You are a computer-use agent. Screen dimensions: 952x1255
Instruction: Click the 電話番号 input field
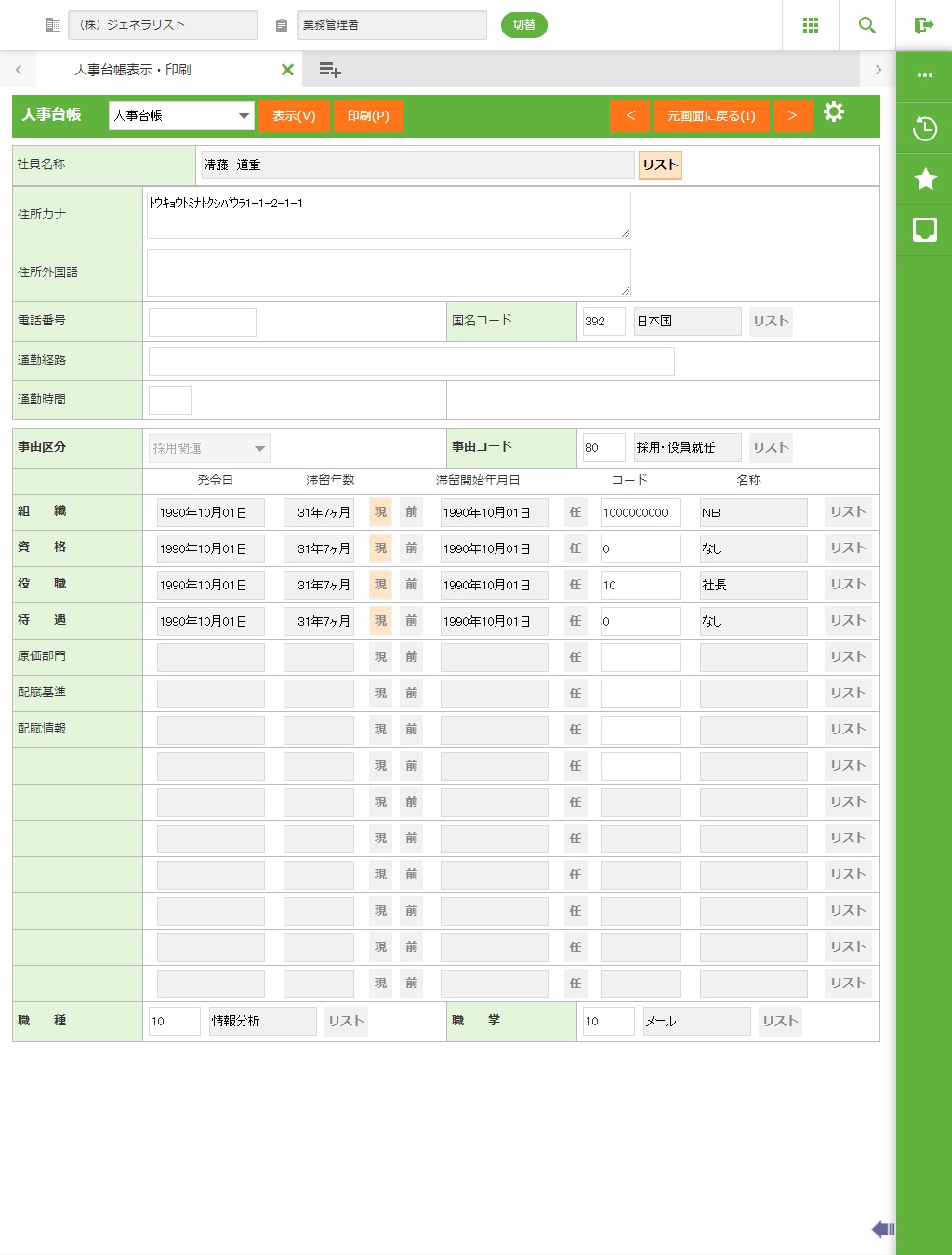(x=203, y=322)
